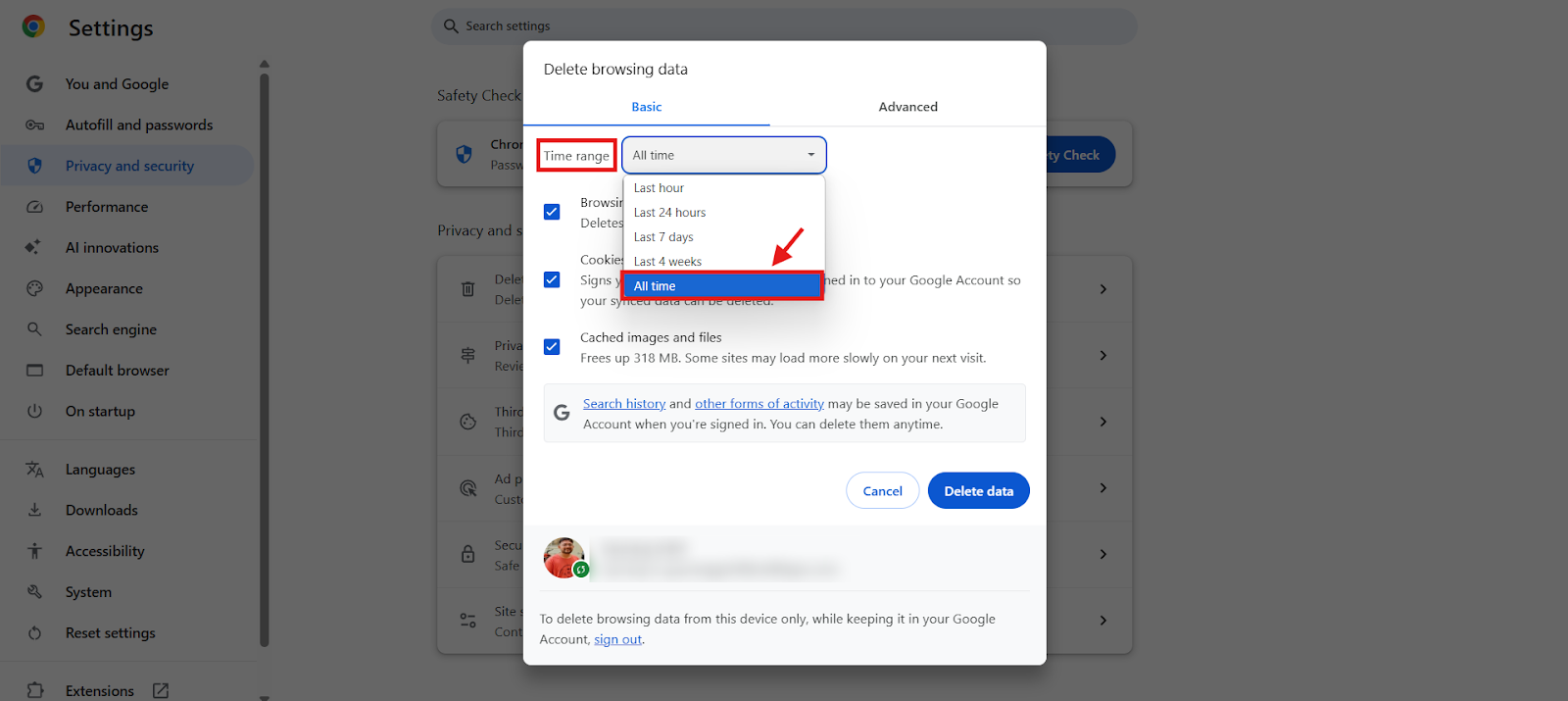Select Last hour from time range list
The width and height of the screenshot is (1568, 701).
724,188
